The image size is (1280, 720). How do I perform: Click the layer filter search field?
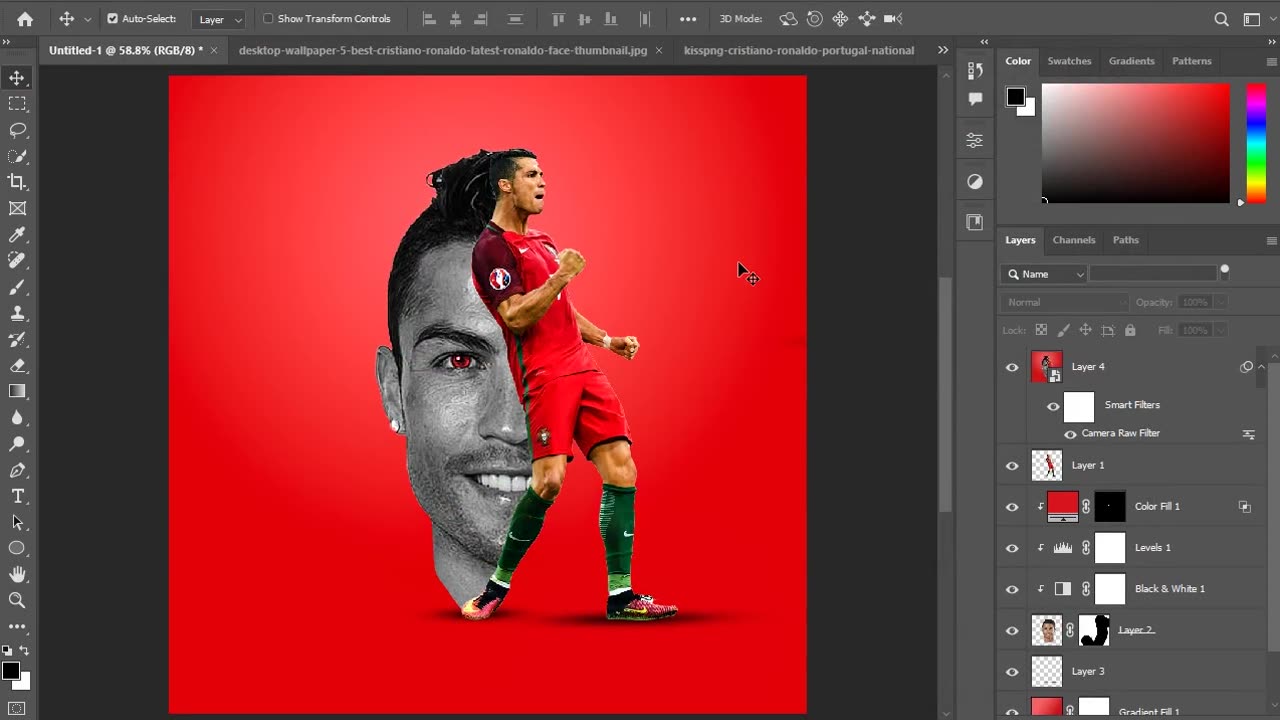[1153, 274]
